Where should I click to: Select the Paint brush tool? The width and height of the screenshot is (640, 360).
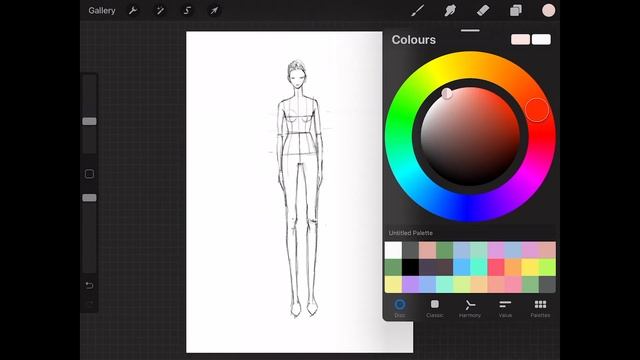click(x=417, y=11)
